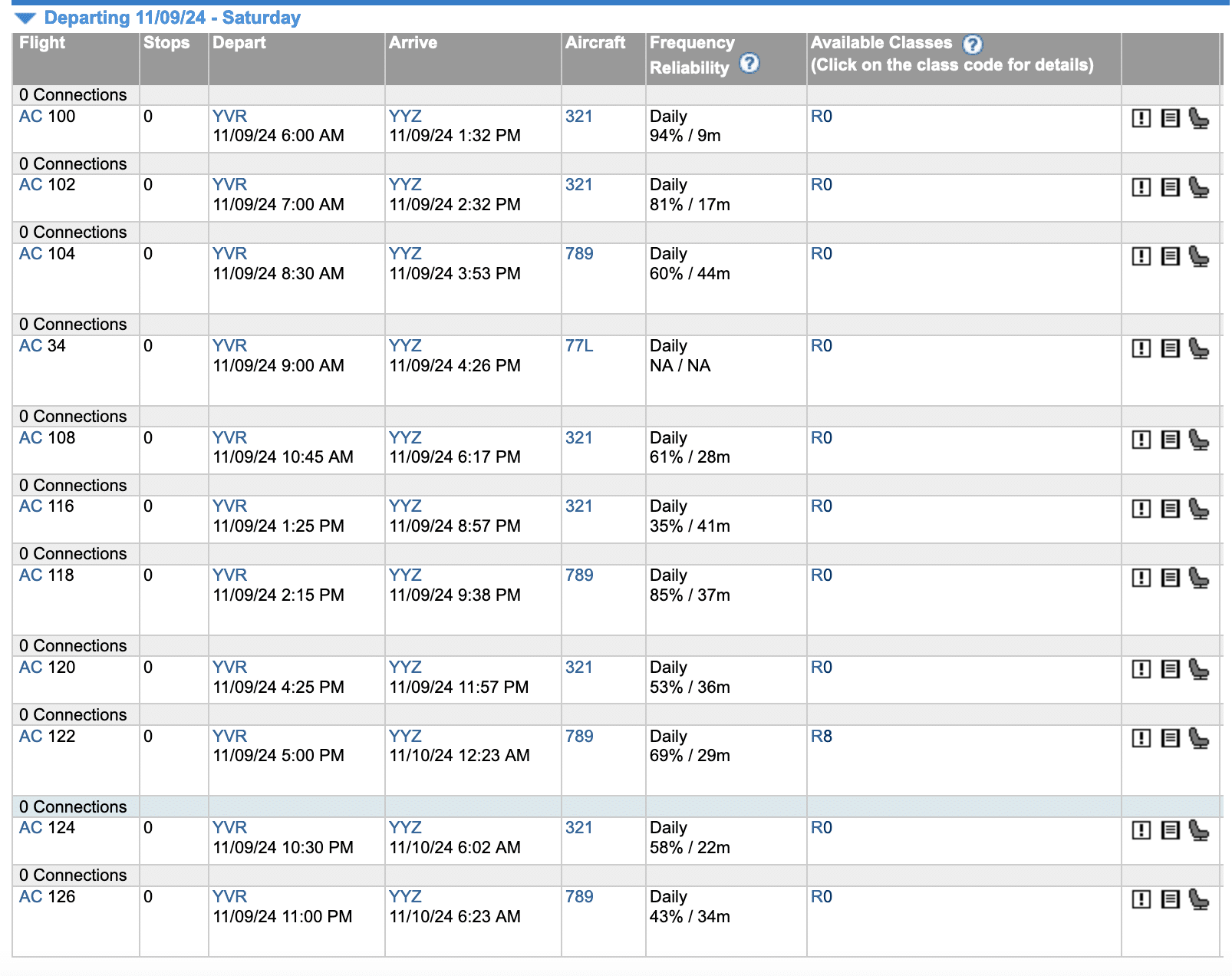Open the Available Classes help icon

coord(972,45)
